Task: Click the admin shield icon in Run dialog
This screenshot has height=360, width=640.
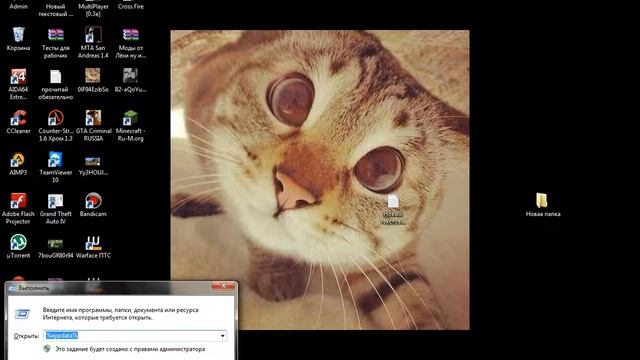Action: (x=47, y=349)
